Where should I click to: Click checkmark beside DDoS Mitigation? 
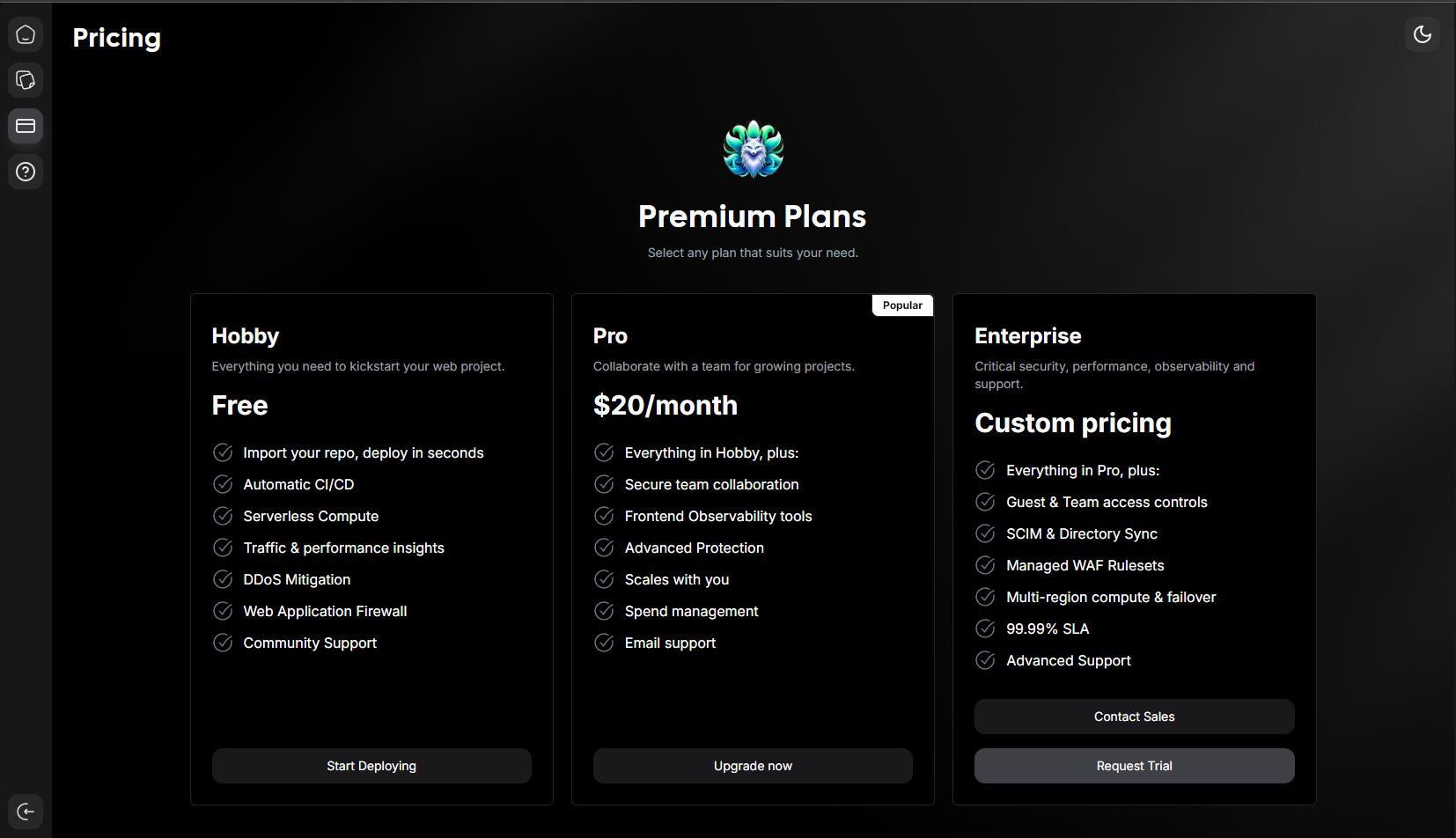(x=223, y=579)
